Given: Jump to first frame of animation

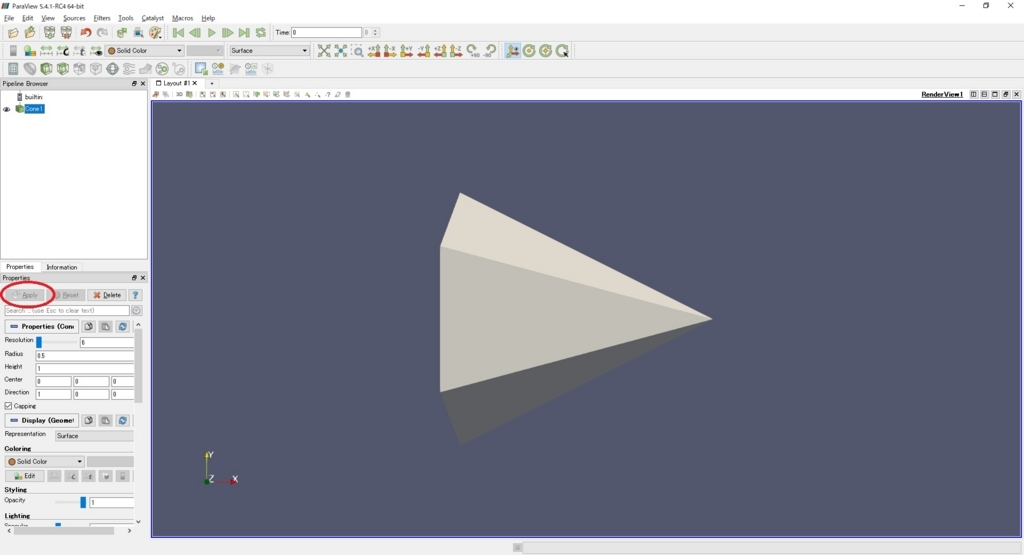Looking at the screenshot, I should pyautogui.click(x=178, y=33).
